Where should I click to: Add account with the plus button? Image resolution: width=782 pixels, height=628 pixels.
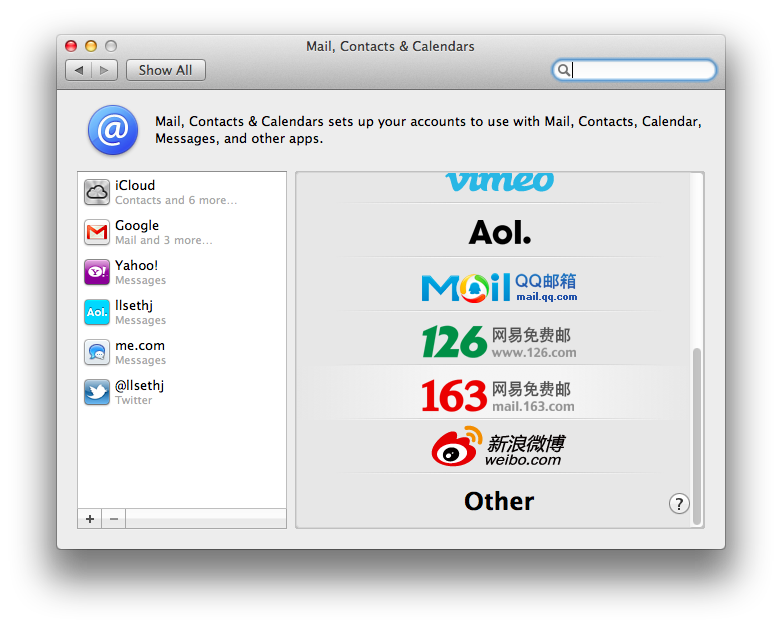click(x=90, y=519)
